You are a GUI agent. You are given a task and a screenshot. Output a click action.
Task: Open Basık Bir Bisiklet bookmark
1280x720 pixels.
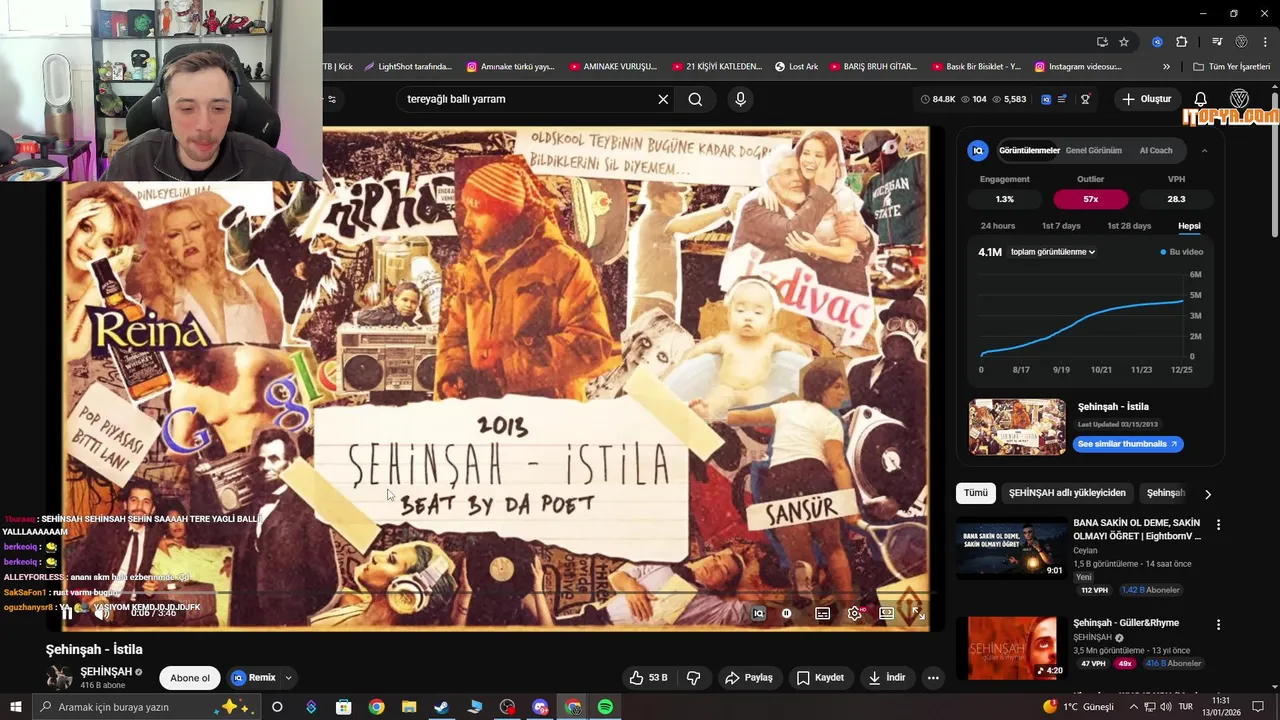976,67
